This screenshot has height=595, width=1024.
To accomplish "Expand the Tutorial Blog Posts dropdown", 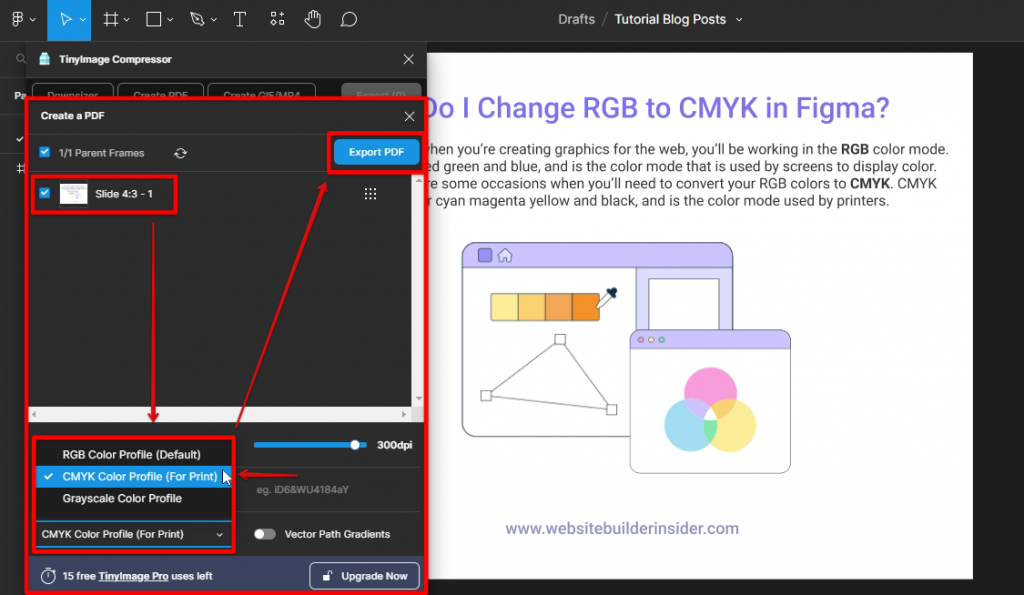I will coord(738,18).
